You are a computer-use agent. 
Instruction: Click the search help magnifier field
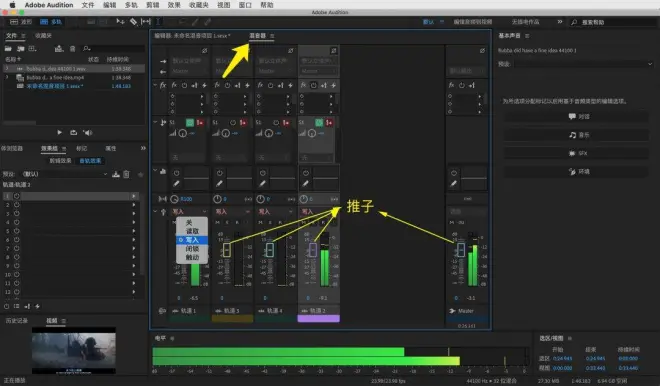point(613,22)
